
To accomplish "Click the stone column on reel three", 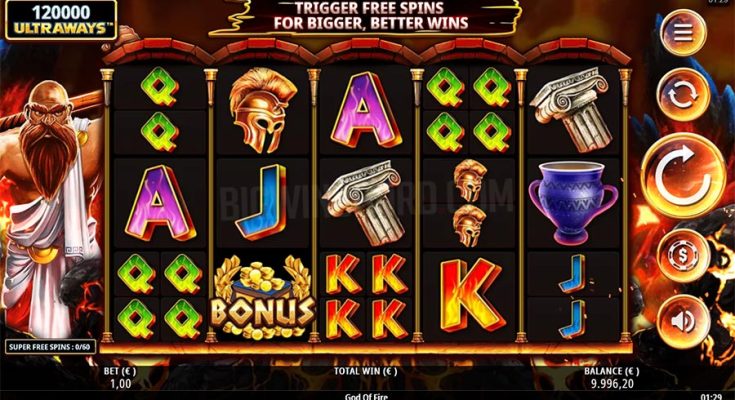I will [x=366, y=203].
